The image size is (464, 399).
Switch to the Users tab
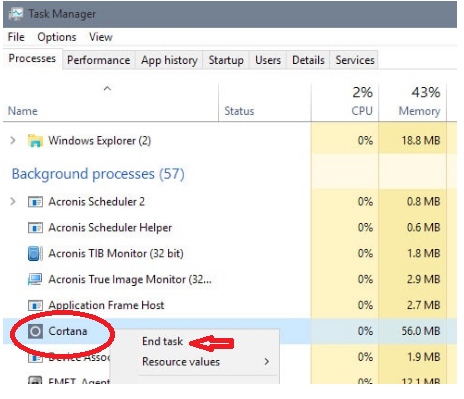click(x=268, y=60)
